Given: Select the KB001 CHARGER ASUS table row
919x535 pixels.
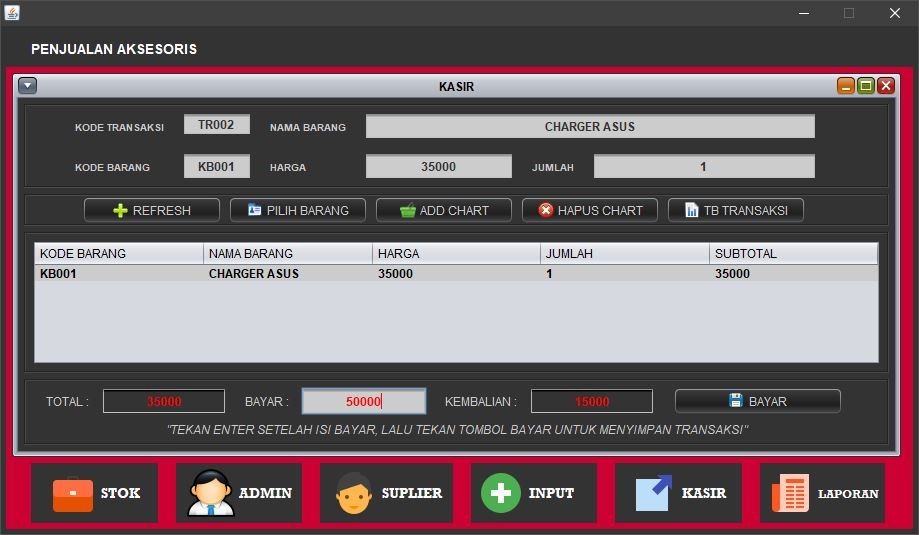Looking at the screenshot, I should 456,273.
